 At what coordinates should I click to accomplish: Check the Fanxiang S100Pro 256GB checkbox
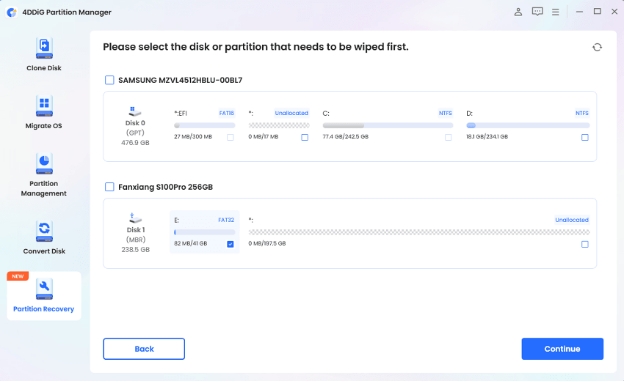(109, 187)
